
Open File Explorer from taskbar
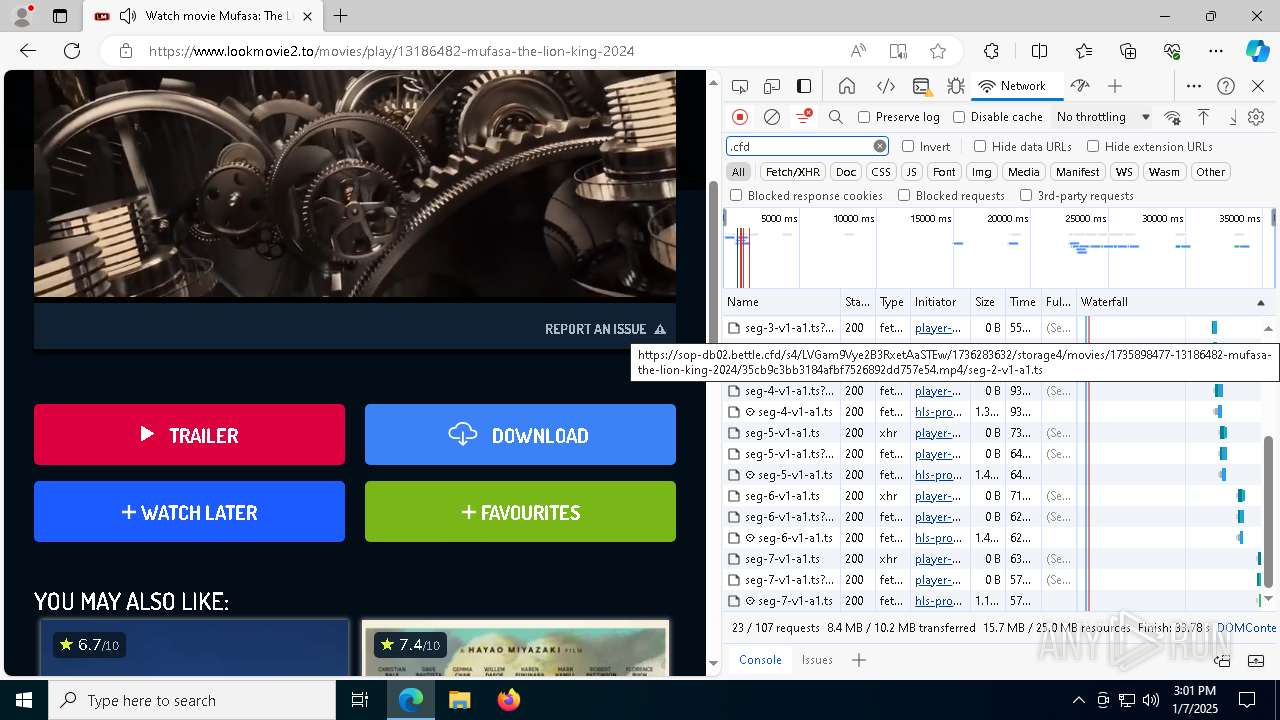pyautogui.click(x=459, y=700)
